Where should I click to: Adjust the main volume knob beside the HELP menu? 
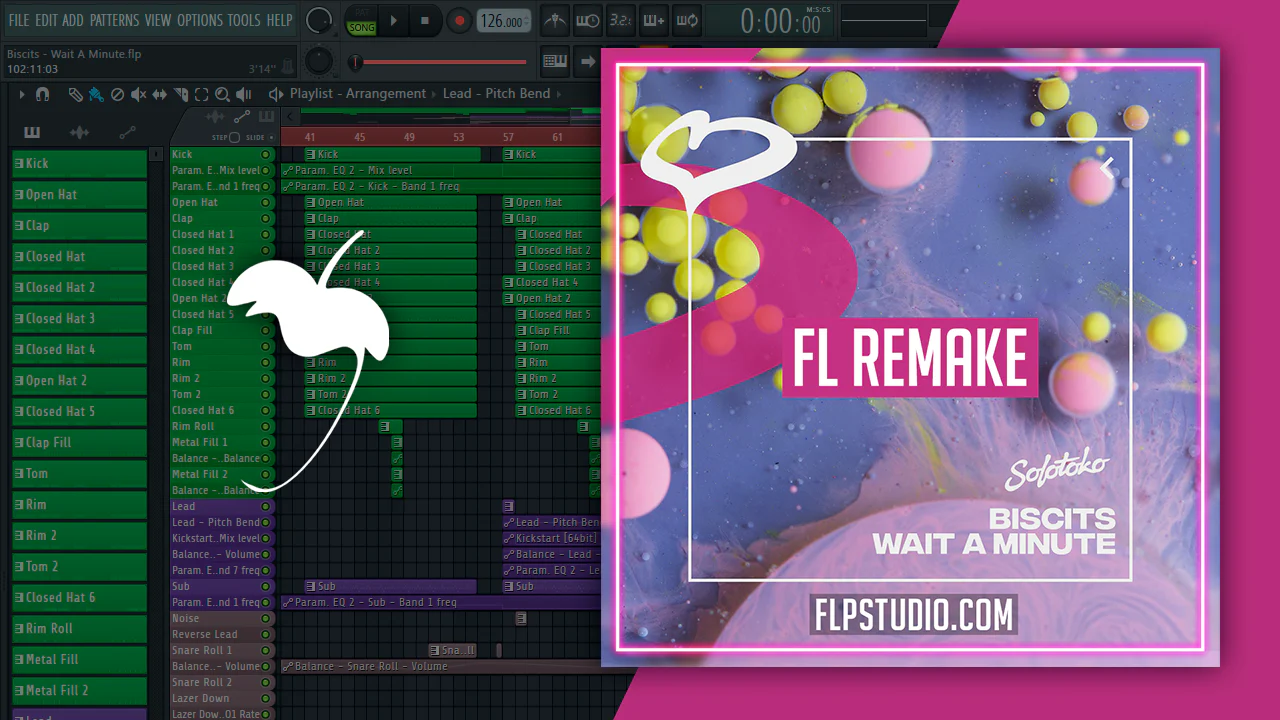click(x=319, y=19)
